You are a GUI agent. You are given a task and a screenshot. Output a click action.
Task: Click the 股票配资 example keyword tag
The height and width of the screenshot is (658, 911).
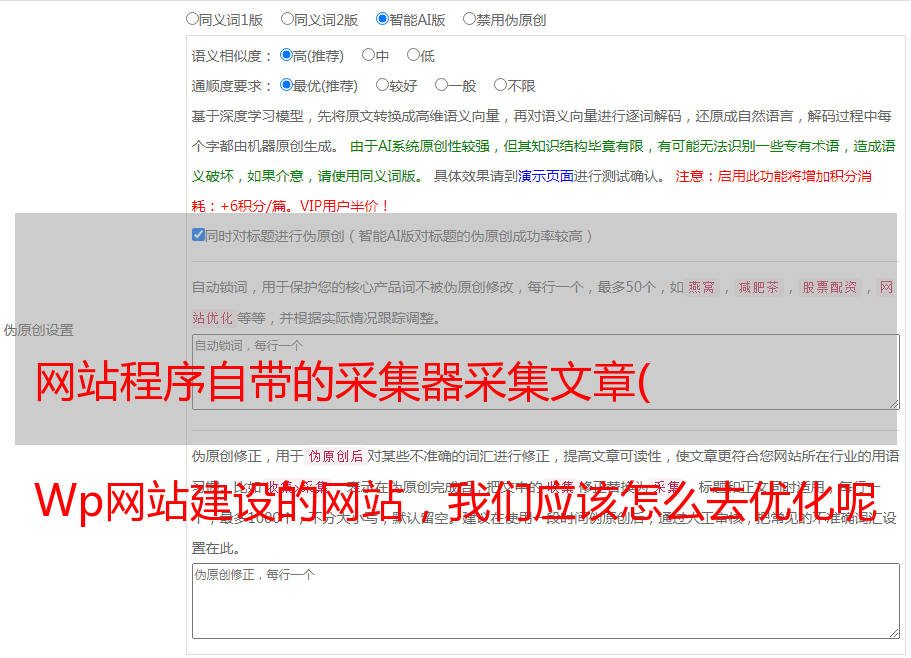(830, 287)
